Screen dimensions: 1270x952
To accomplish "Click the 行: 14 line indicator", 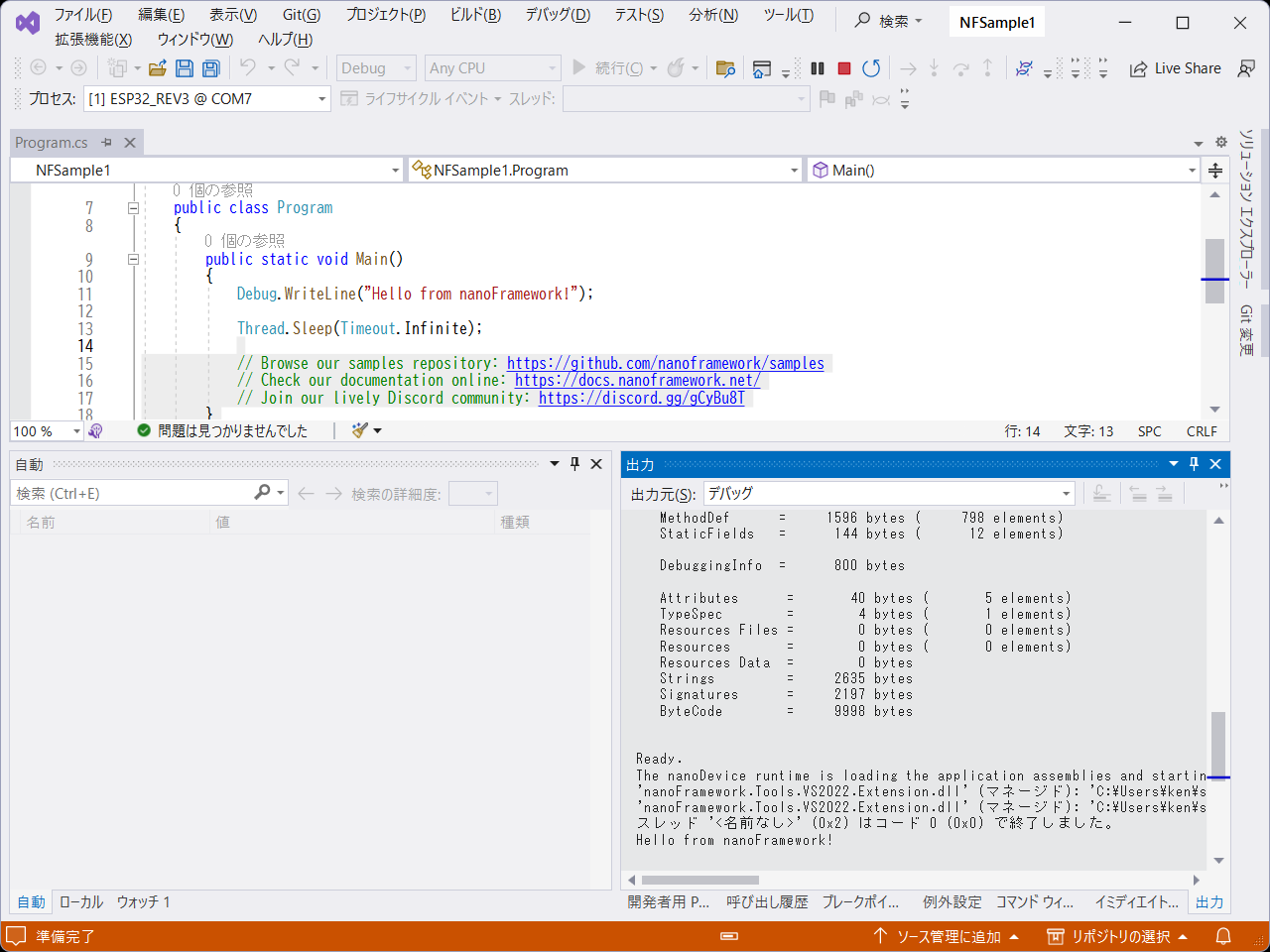I will click(x=1022, y=431).
